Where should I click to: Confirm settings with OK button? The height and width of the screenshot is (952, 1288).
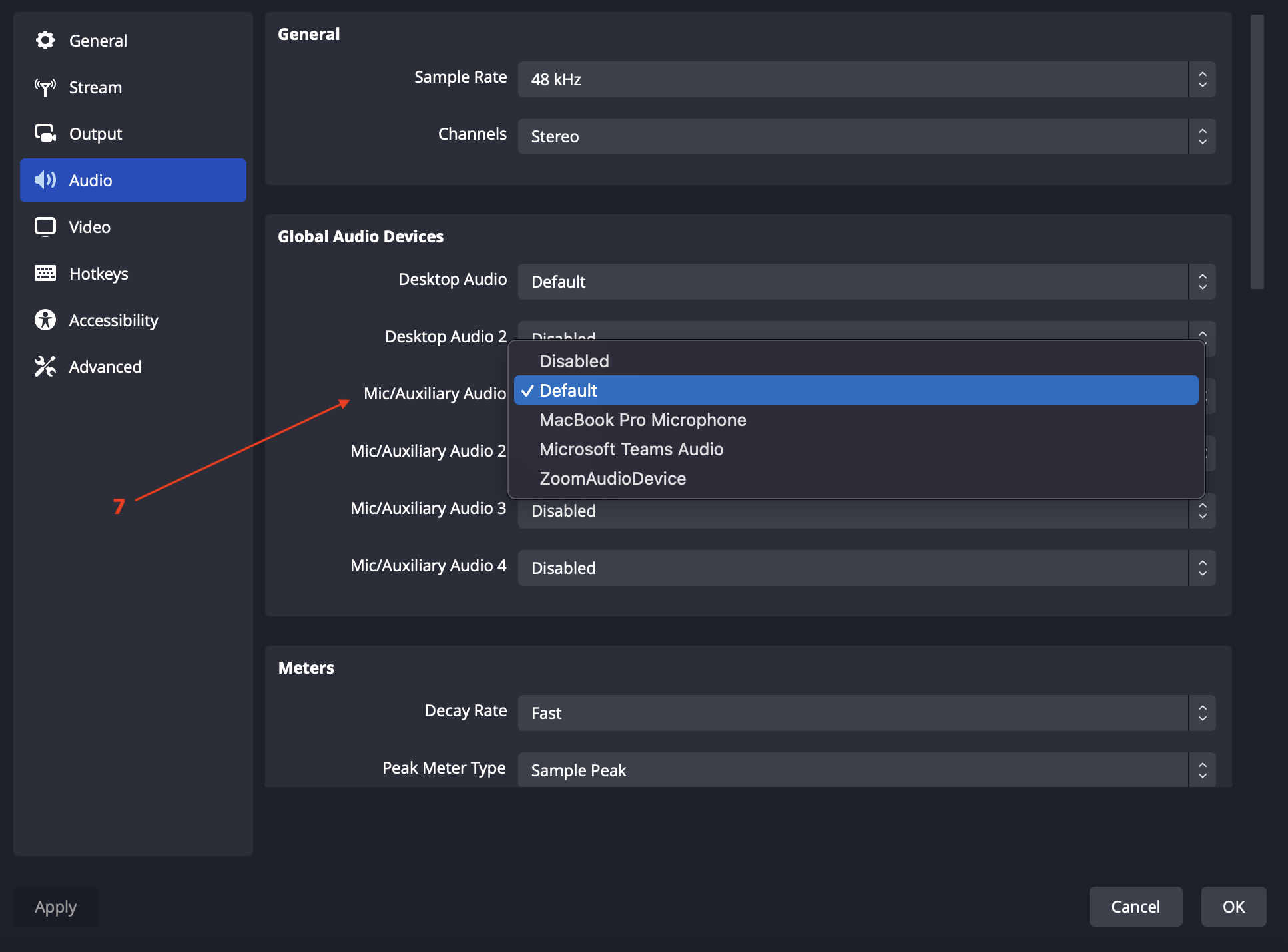click(x=1233, y=907)
